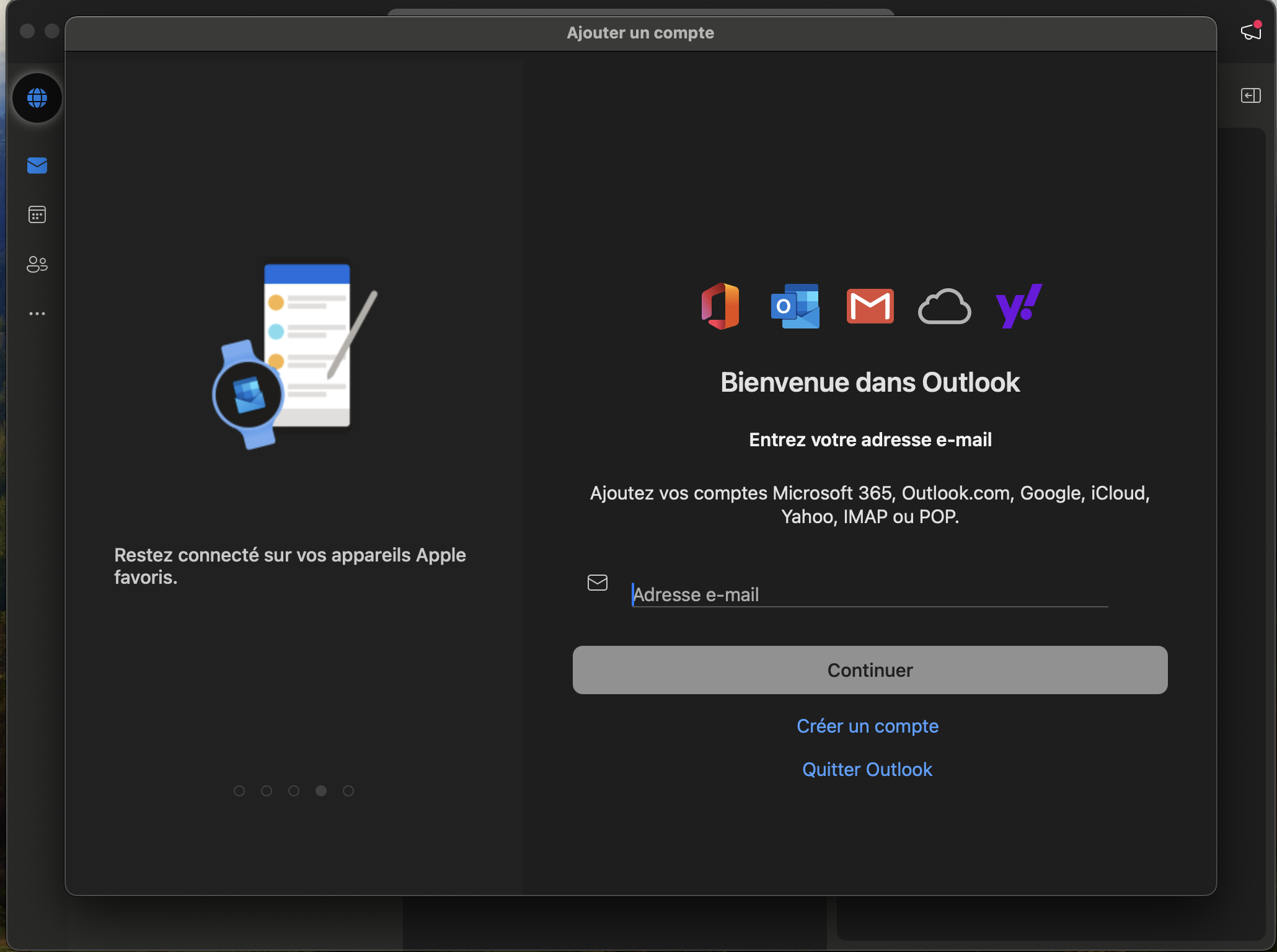Click the Microsoft 365 Office logo

pos(720,306)
